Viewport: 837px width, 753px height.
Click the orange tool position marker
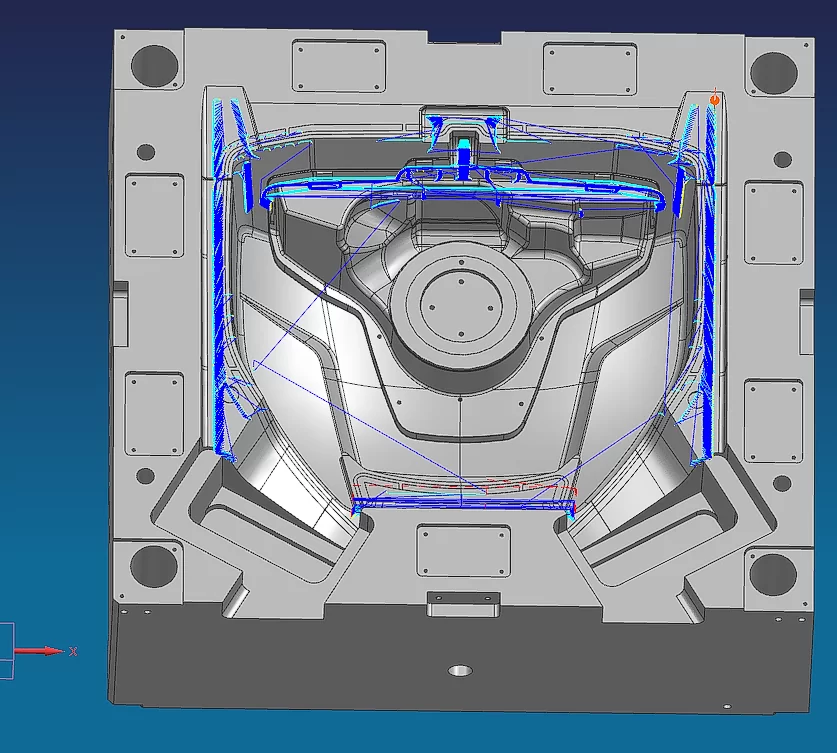[x=715, y=99]
